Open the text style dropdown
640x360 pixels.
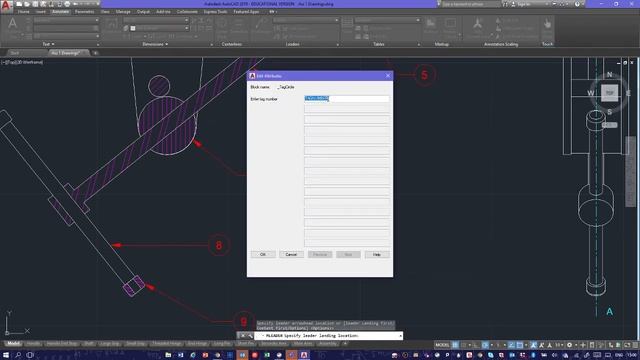point(66,20)
